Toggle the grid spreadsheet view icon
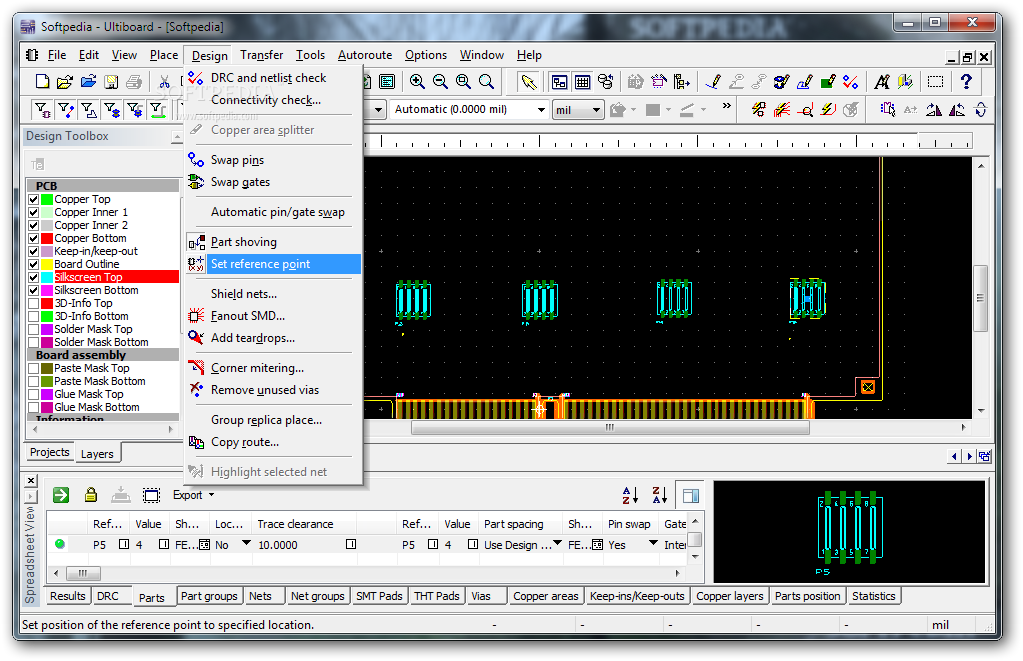1023x661 pixels. click(x=583, y=82)
